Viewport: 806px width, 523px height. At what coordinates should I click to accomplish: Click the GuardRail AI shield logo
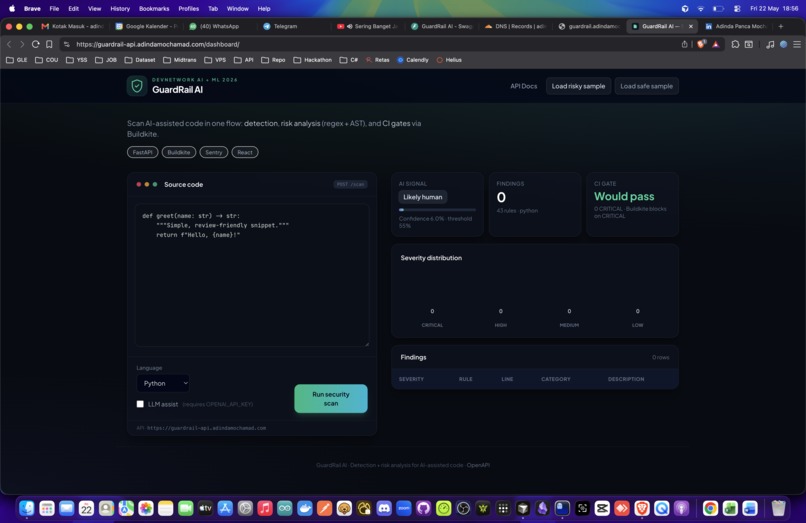coord(137,86)
